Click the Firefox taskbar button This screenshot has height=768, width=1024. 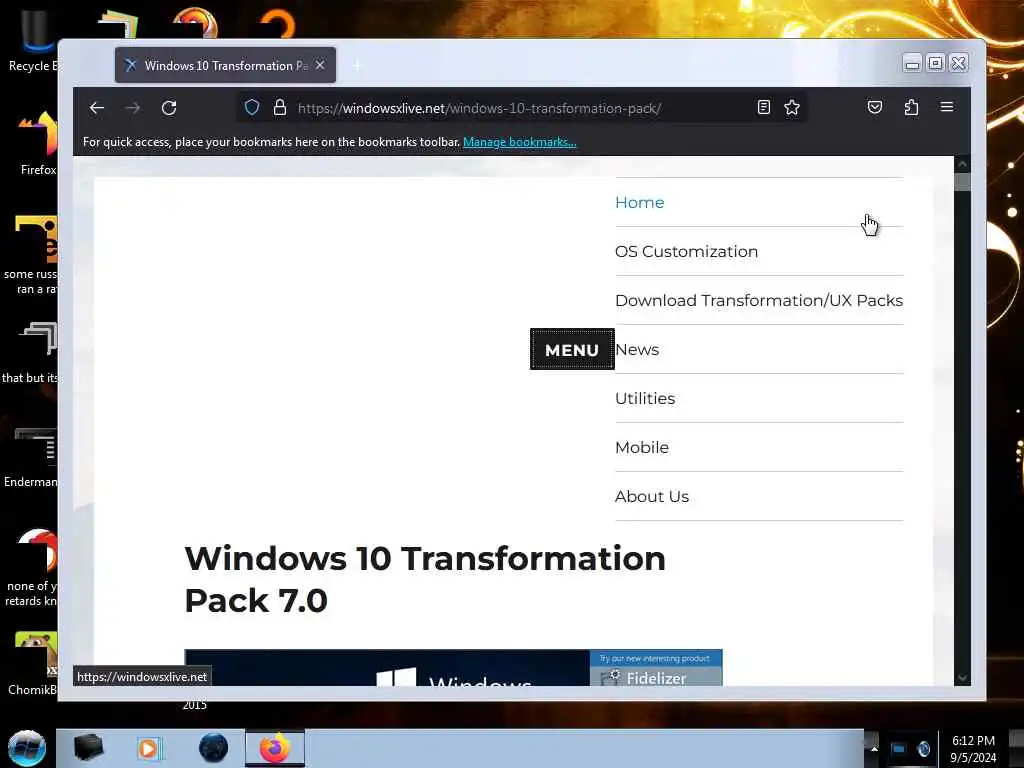[275, 748]
